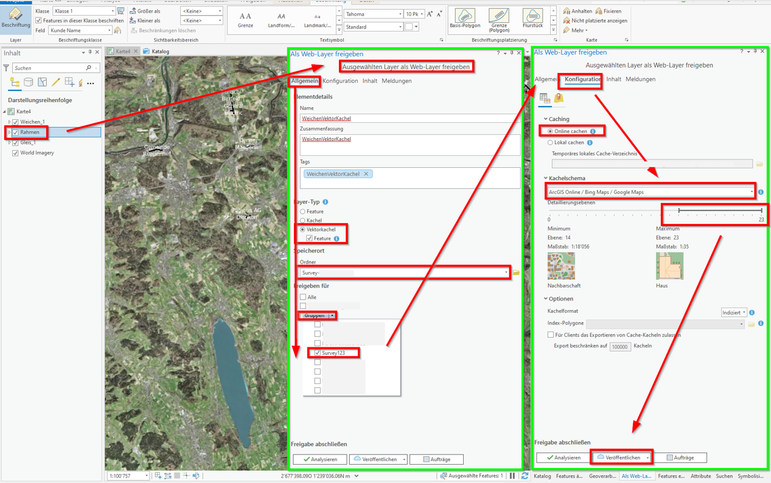Viewport: 771px width, 483px height.
Task: Click Veröffentlichen in the right share pane
Action: 623,457
